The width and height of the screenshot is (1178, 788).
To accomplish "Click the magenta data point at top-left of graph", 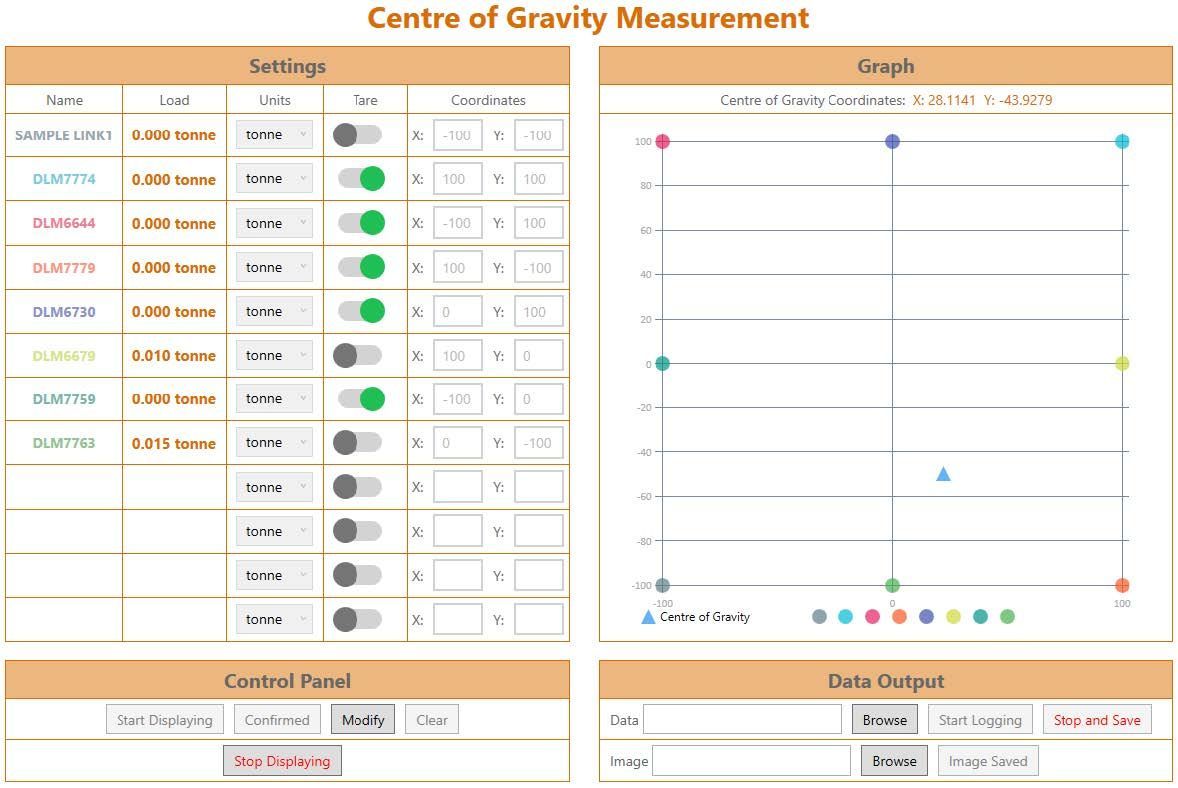I will [663, 141].
